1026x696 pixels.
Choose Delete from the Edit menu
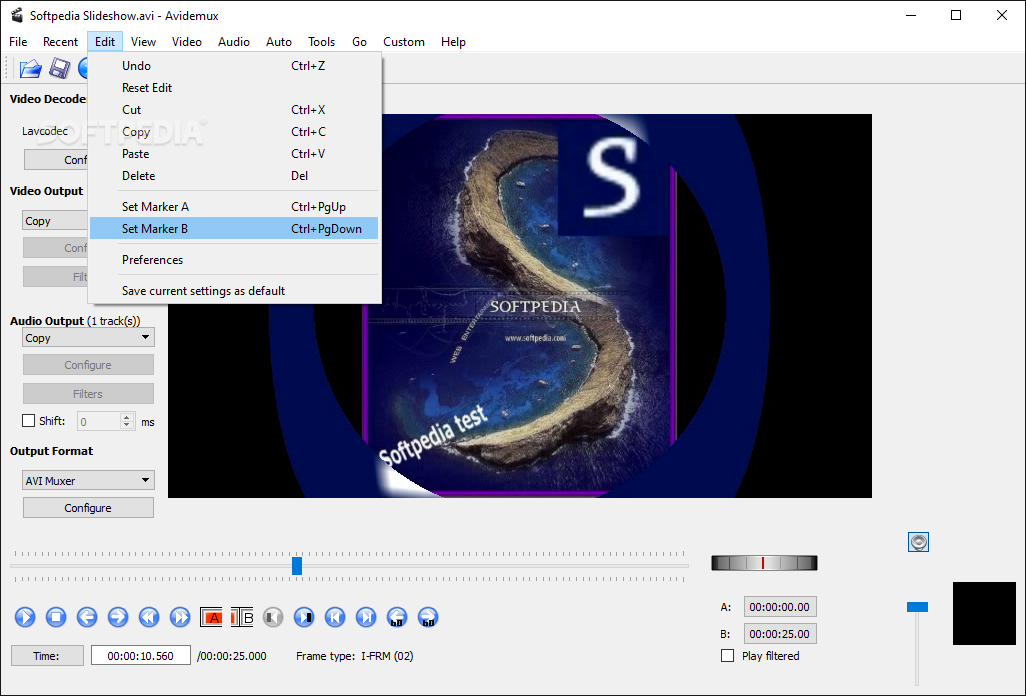click(x=234, y=175)
